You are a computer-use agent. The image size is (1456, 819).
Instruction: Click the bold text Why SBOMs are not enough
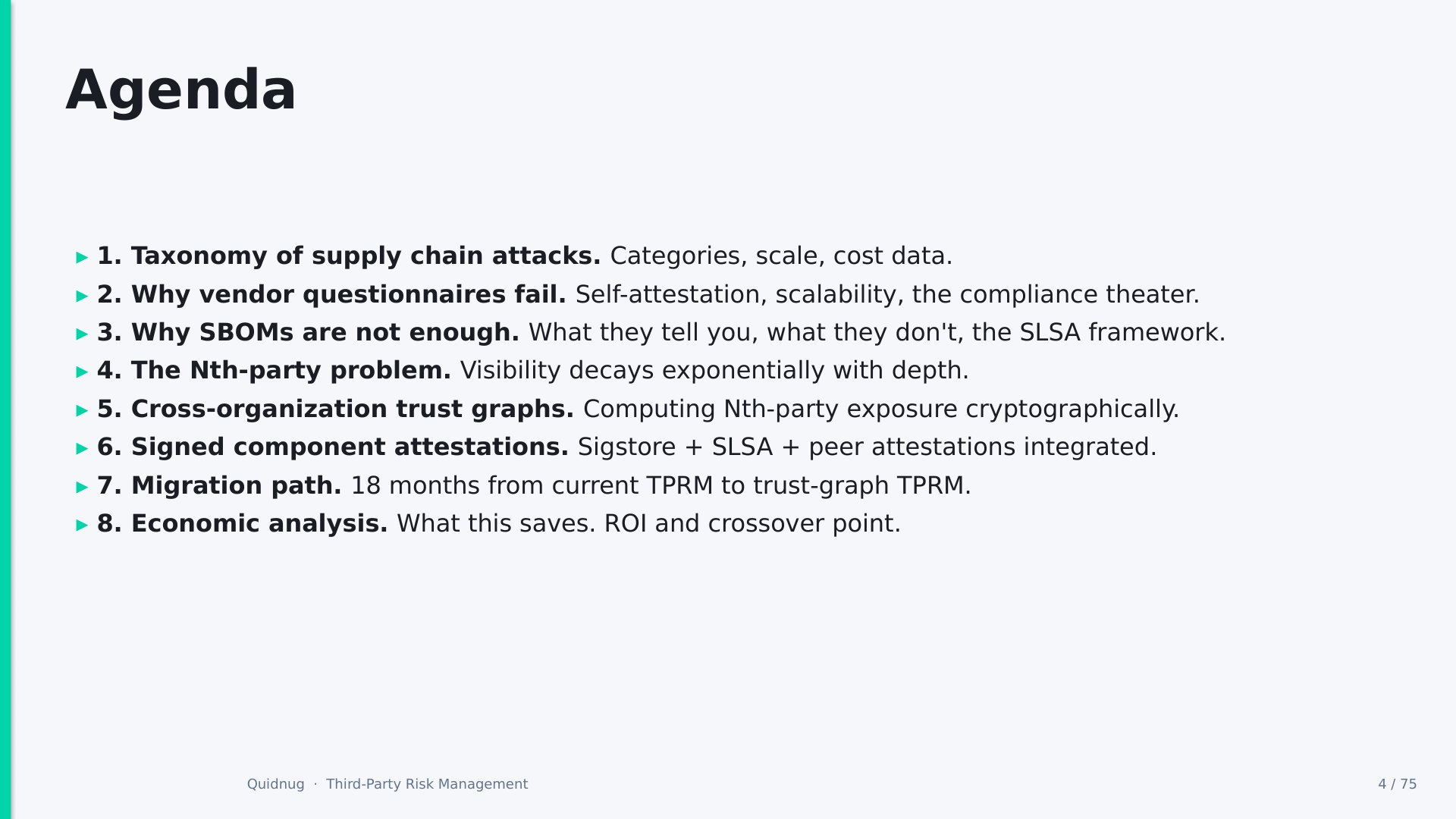click(x=325, y=333)
